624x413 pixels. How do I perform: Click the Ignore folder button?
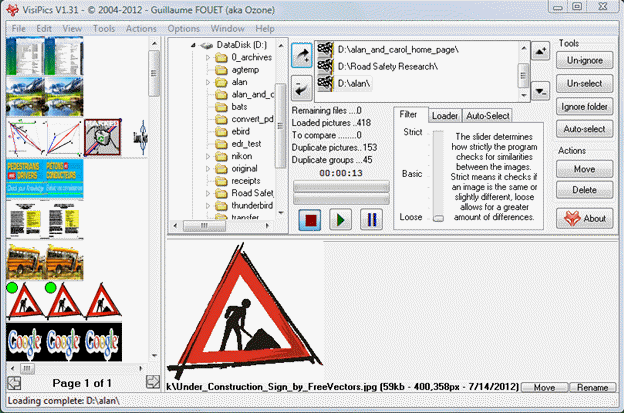coord(584,107)
